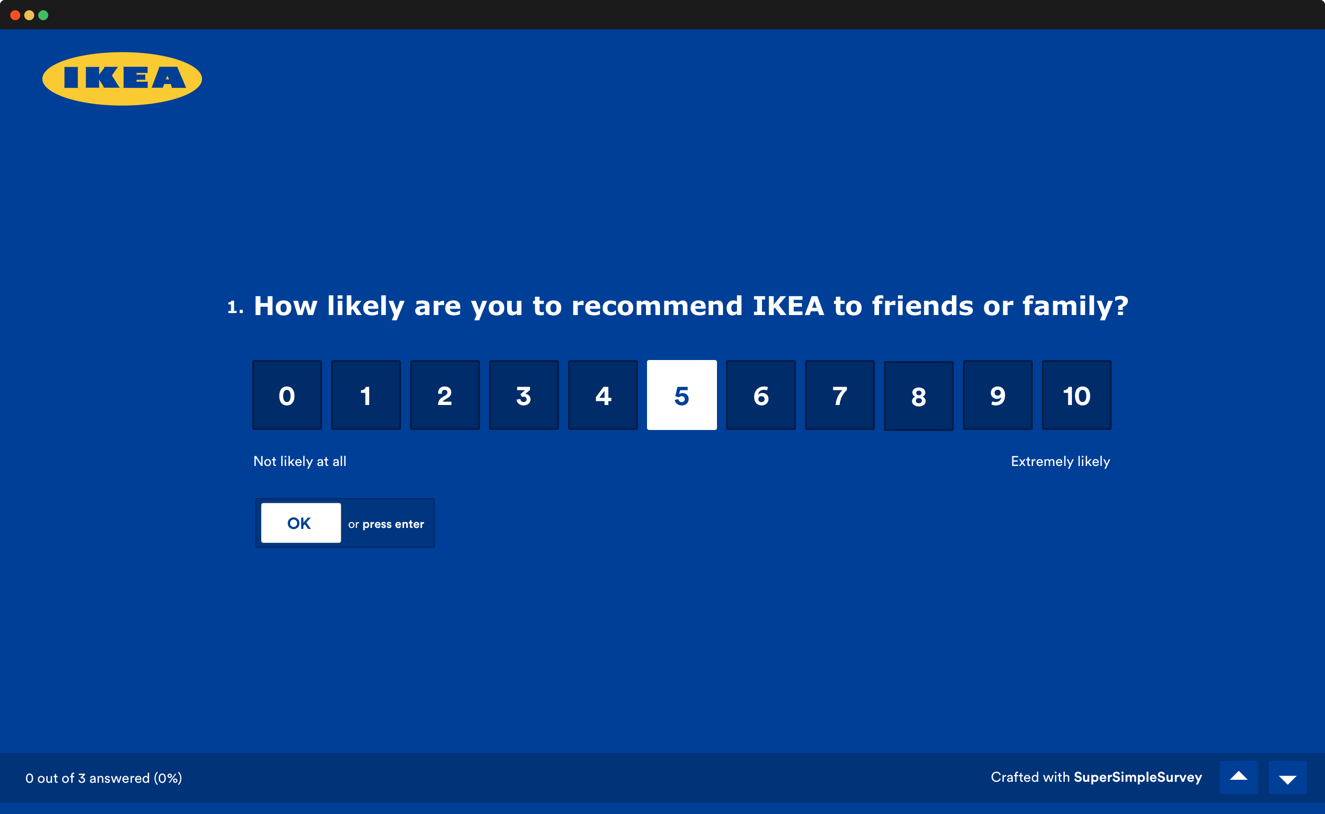Click the IKEA logo
This screenshot has height=814, width=1325.
pos(122,79)
